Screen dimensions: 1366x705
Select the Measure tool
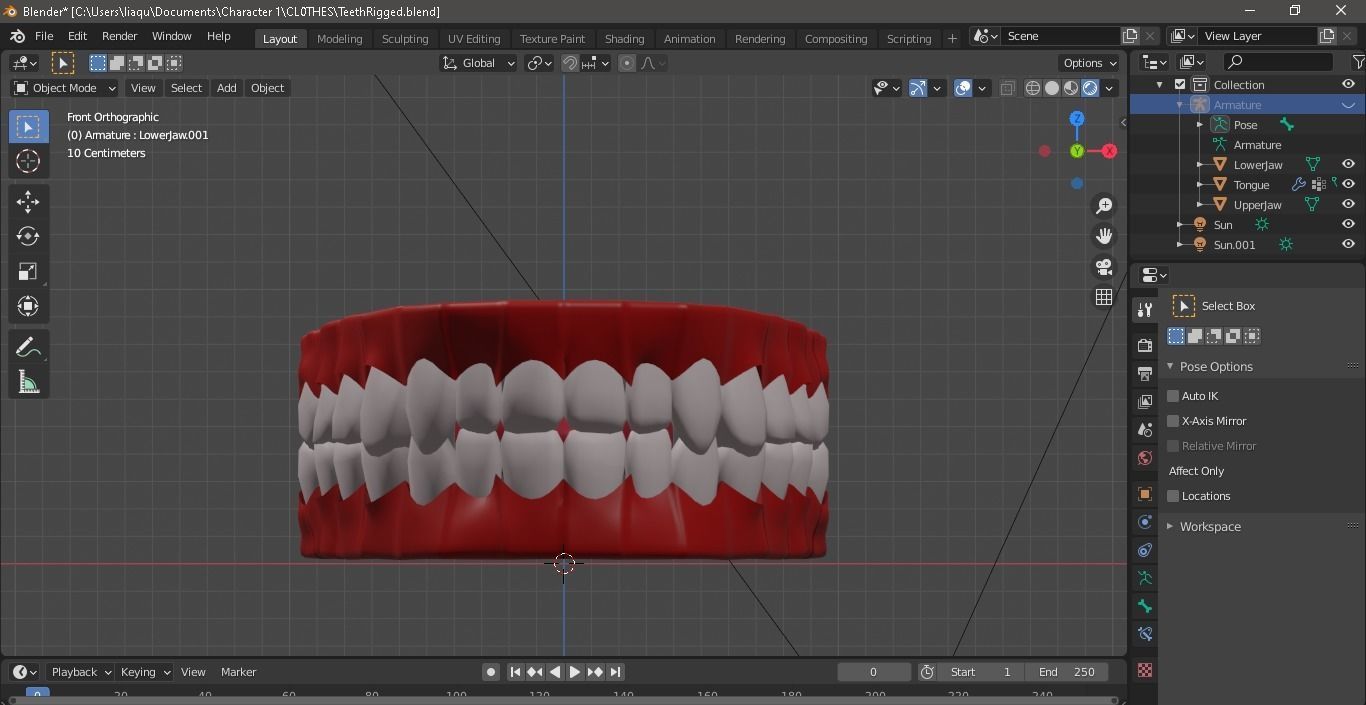coord(28,381)
